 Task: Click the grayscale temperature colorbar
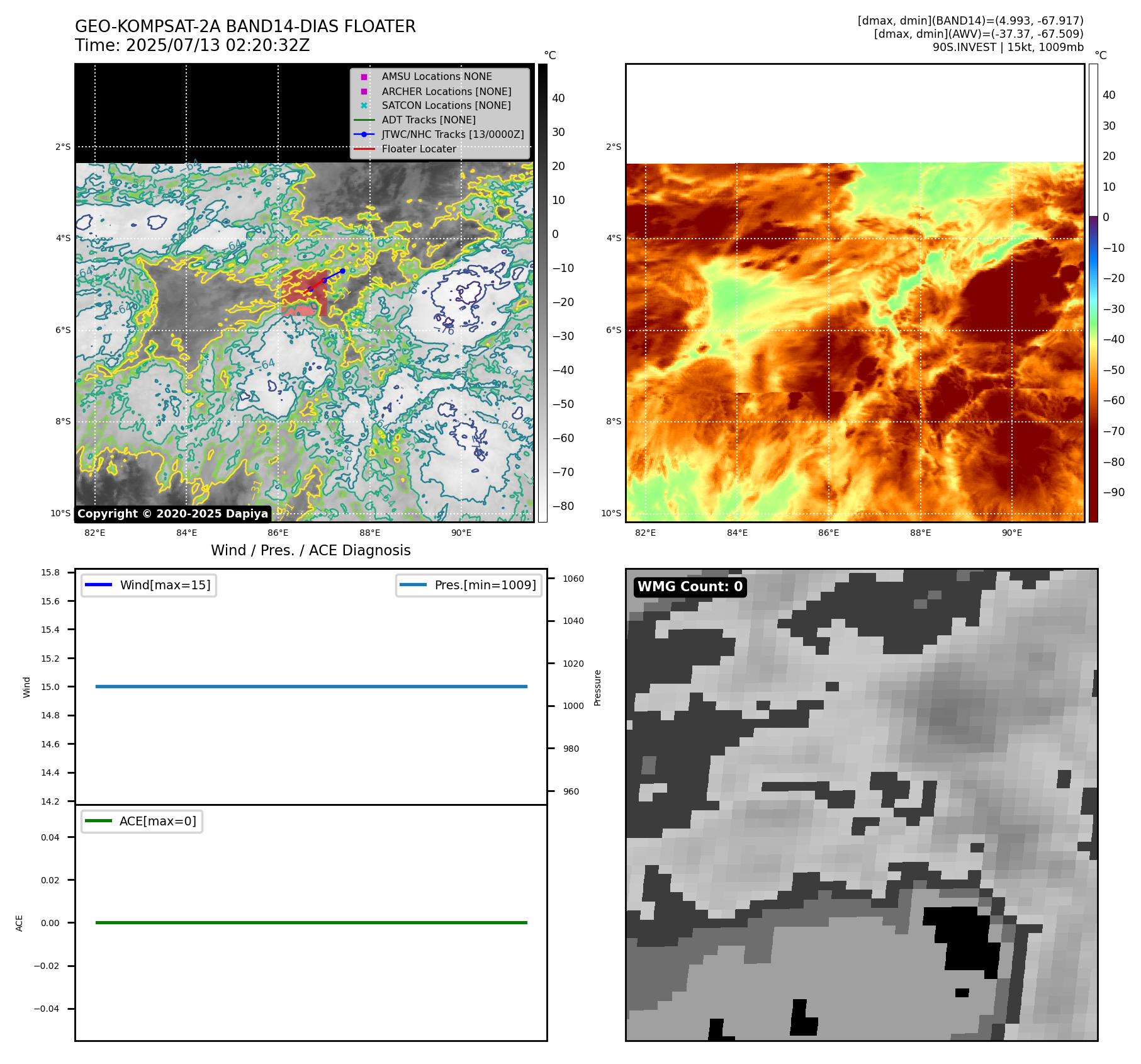(x=542, y=293)
